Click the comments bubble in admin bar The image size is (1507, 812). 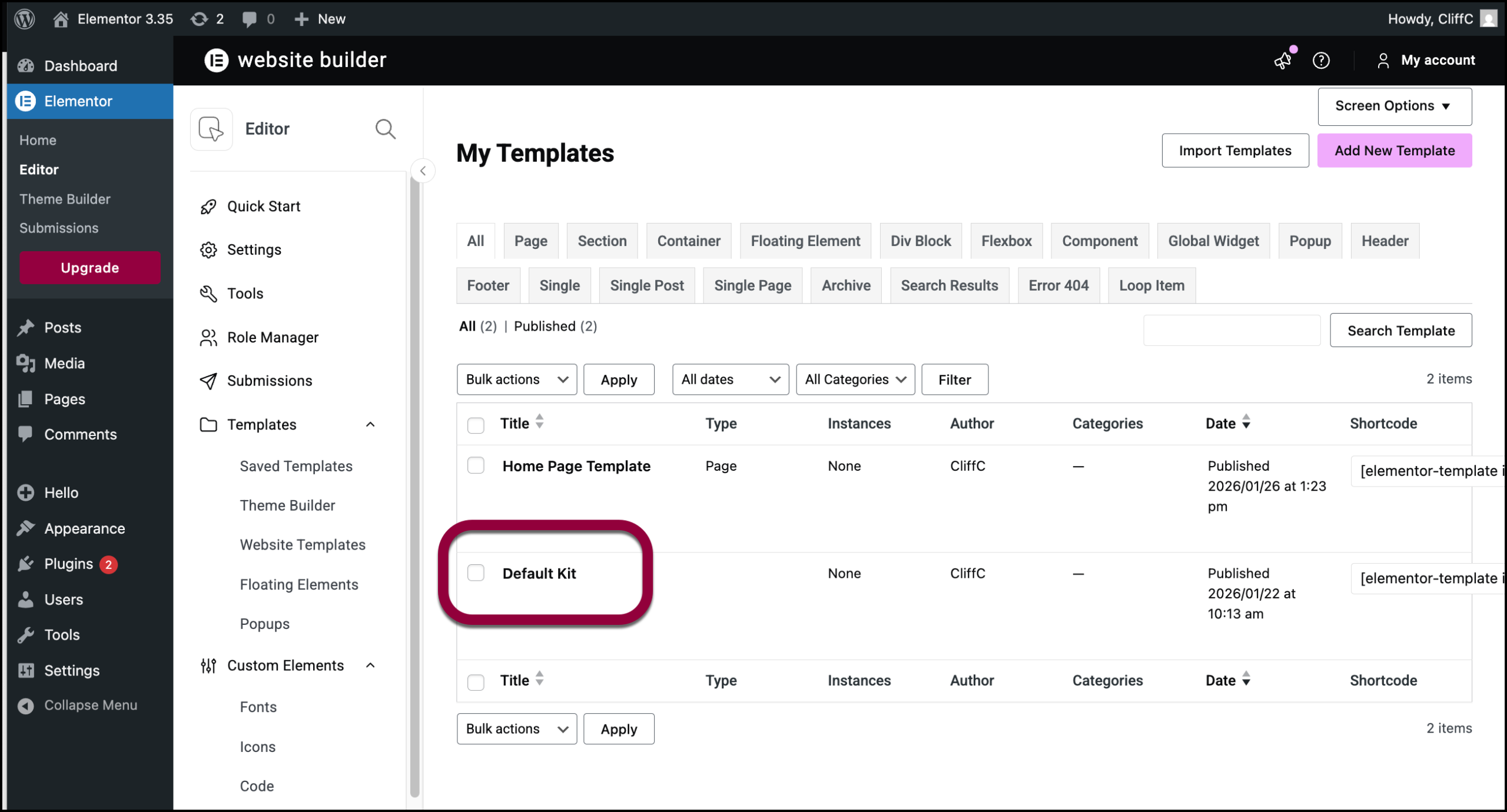[x=250, y=19]
